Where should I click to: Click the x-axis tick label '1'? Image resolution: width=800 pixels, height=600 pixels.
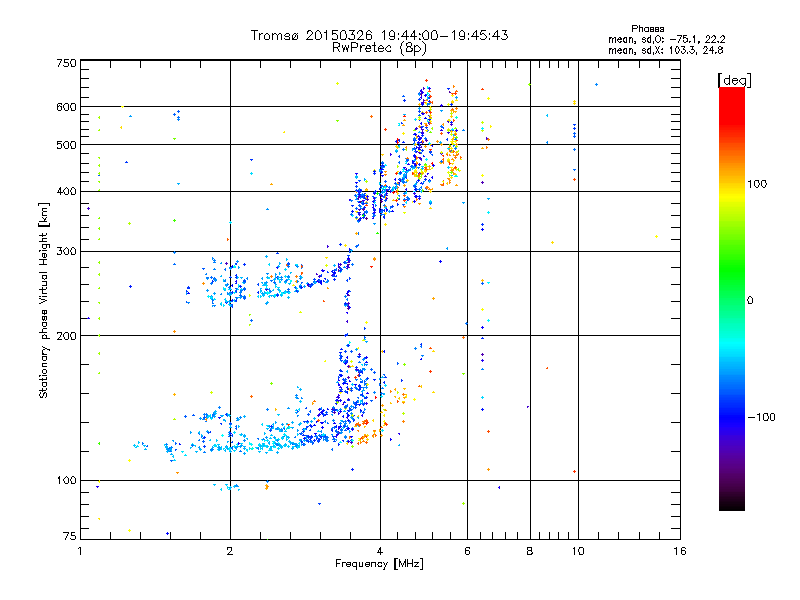80,551
